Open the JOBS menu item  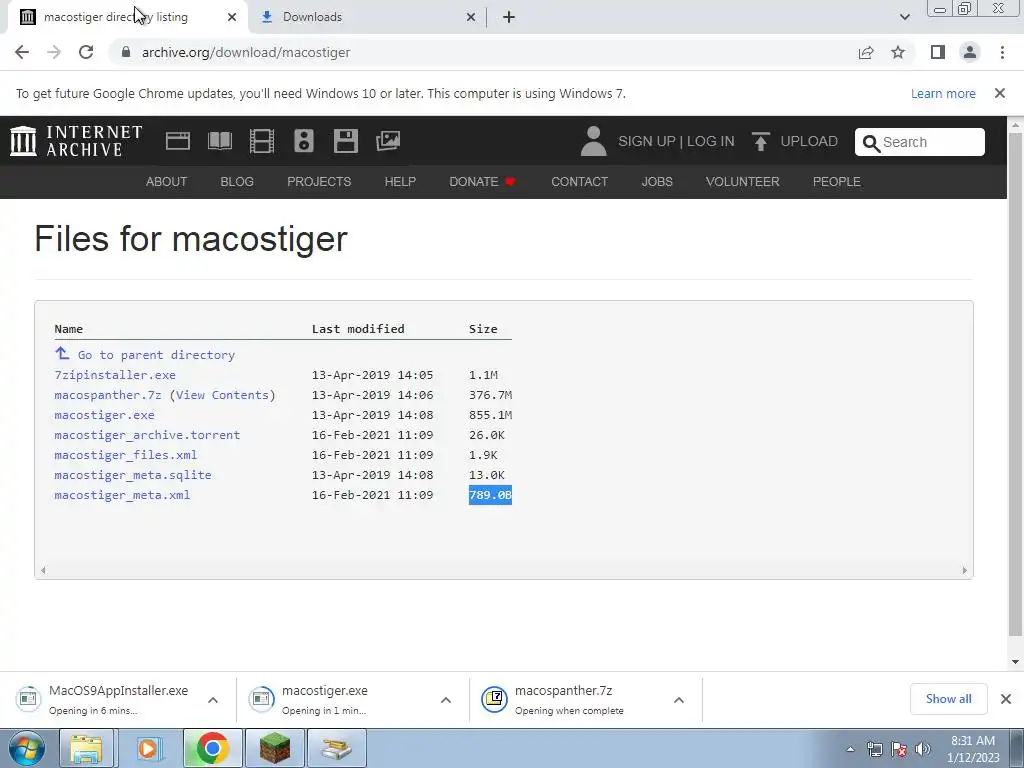[657, 182]
